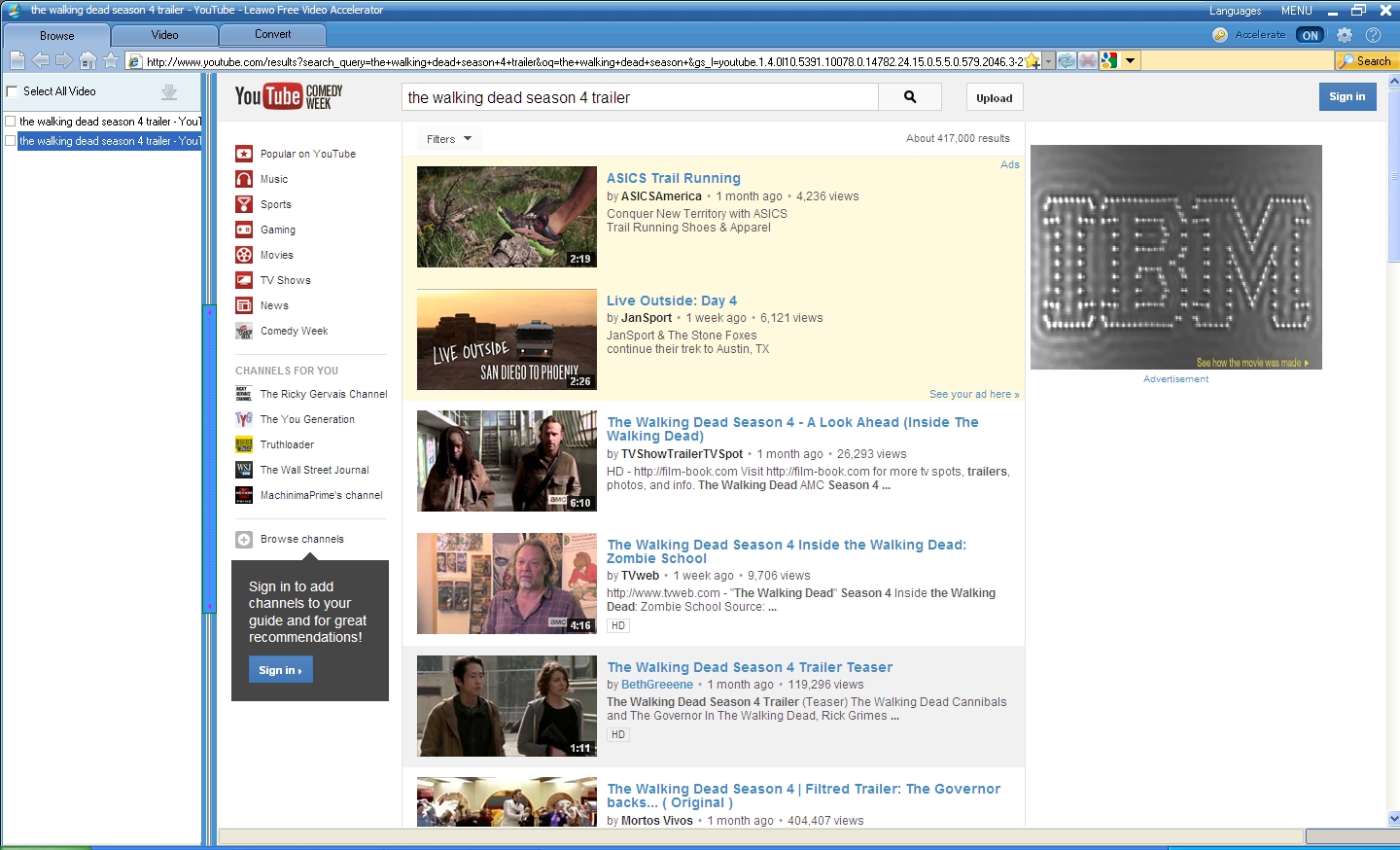
Task: Open BethGreeene uploader link
Action: pos(657,685)
